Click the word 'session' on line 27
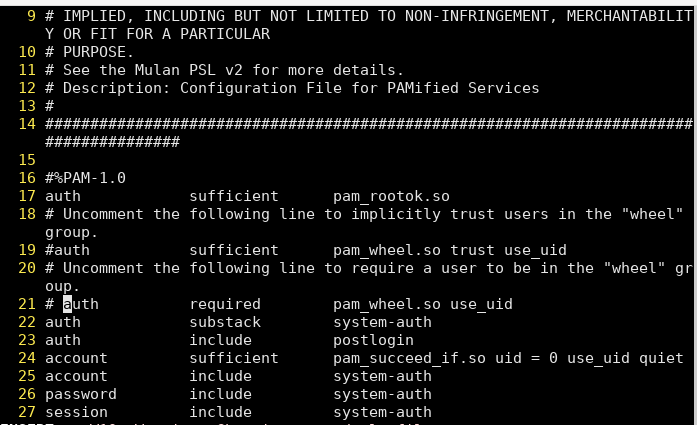Image resolution: width=697 pixels, height=425 pixels. pyautogui.click(x=76, y=412)
